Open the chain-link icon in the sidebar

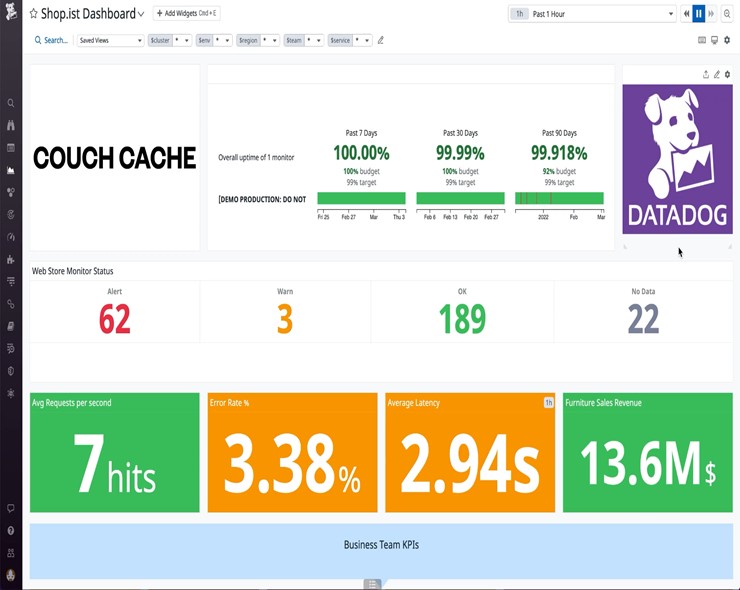point(11,304)
